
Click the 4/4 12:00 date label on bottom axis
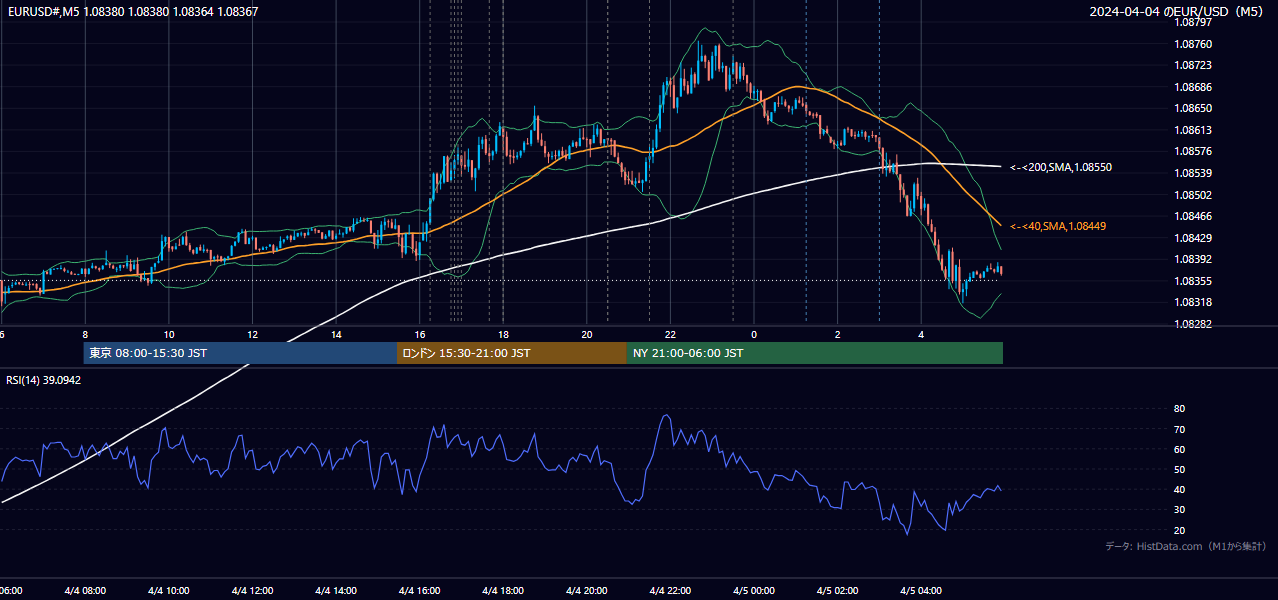[252, 591]
